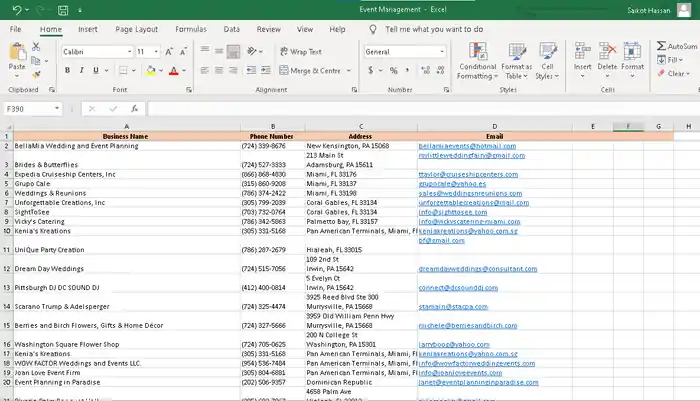The image size is (700, 401).
Task: Toggle underline formatting
Action: tap(96, 71)
